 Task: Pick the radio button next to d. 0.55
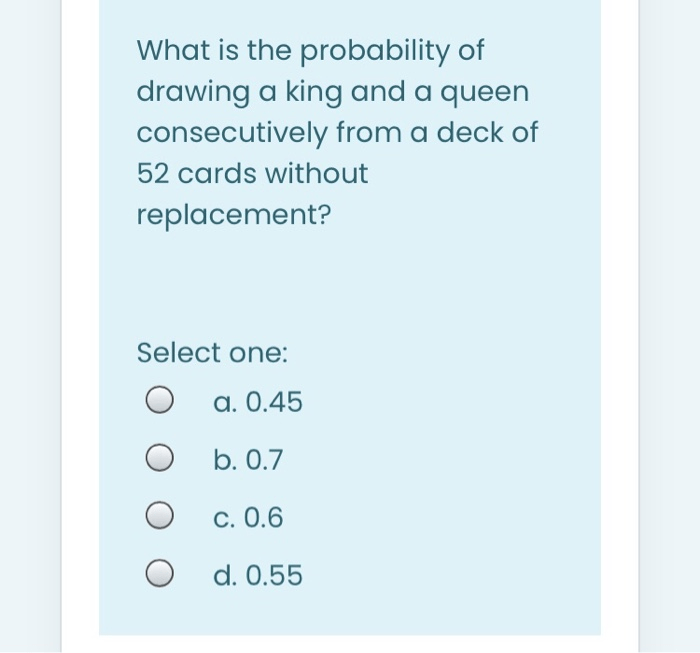(x=159, y=573)
